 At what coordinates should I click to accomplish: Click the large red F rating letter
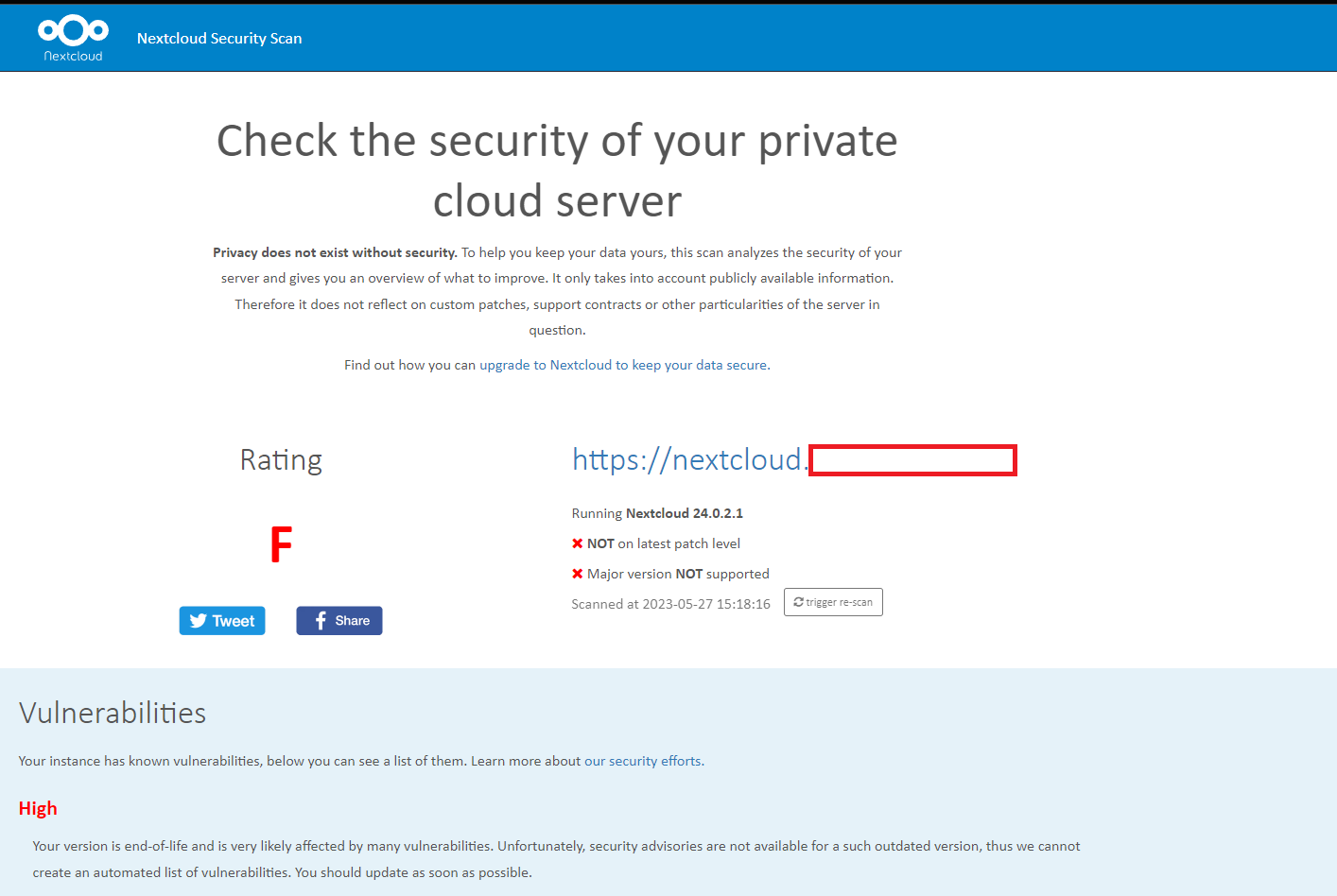coord(280,543)
